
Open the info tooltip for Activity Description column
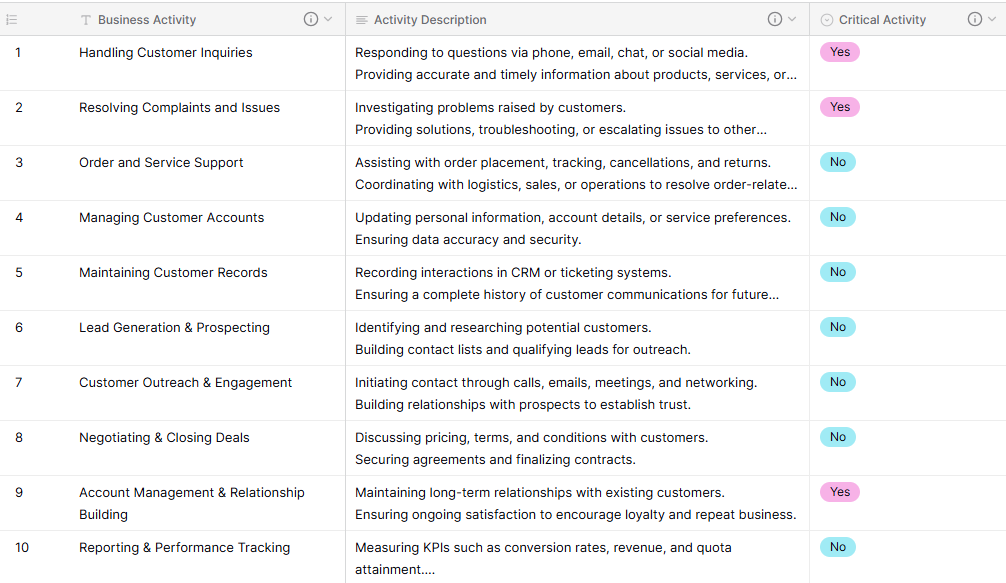[x=775, y=19]
